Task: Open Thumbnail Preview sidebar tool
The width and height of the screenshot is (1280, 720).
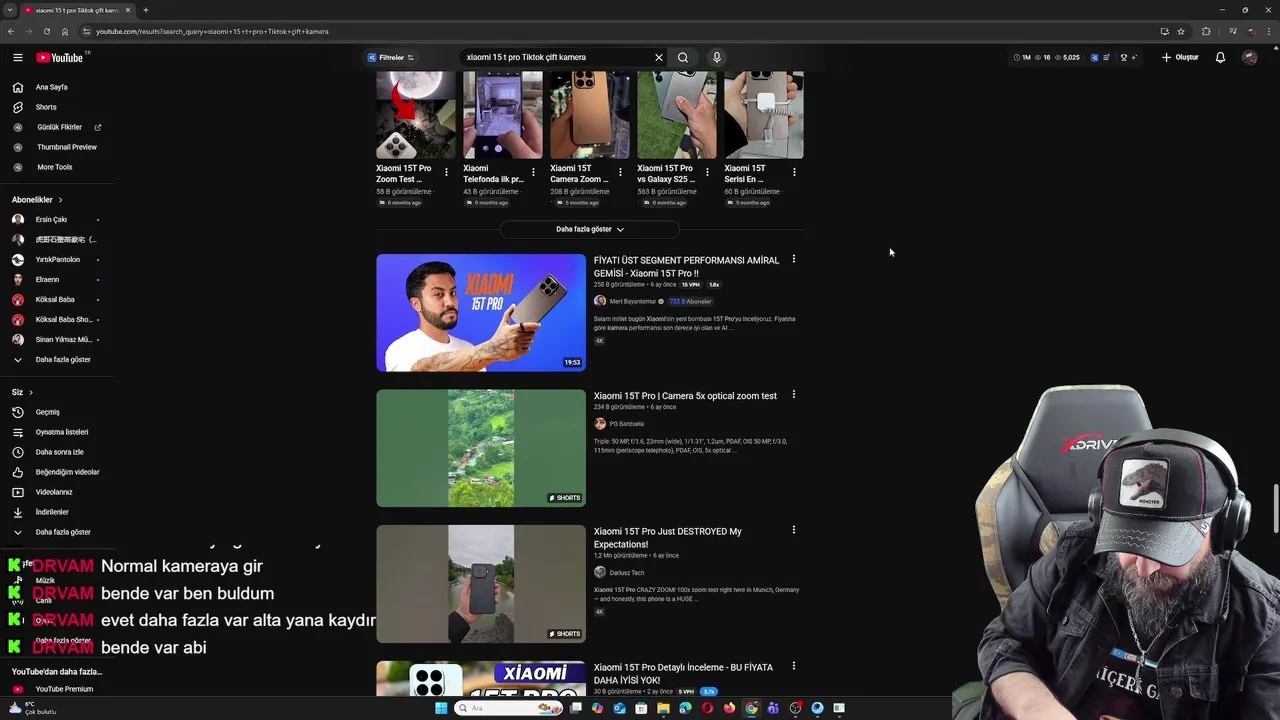Action: click(66, 147)
